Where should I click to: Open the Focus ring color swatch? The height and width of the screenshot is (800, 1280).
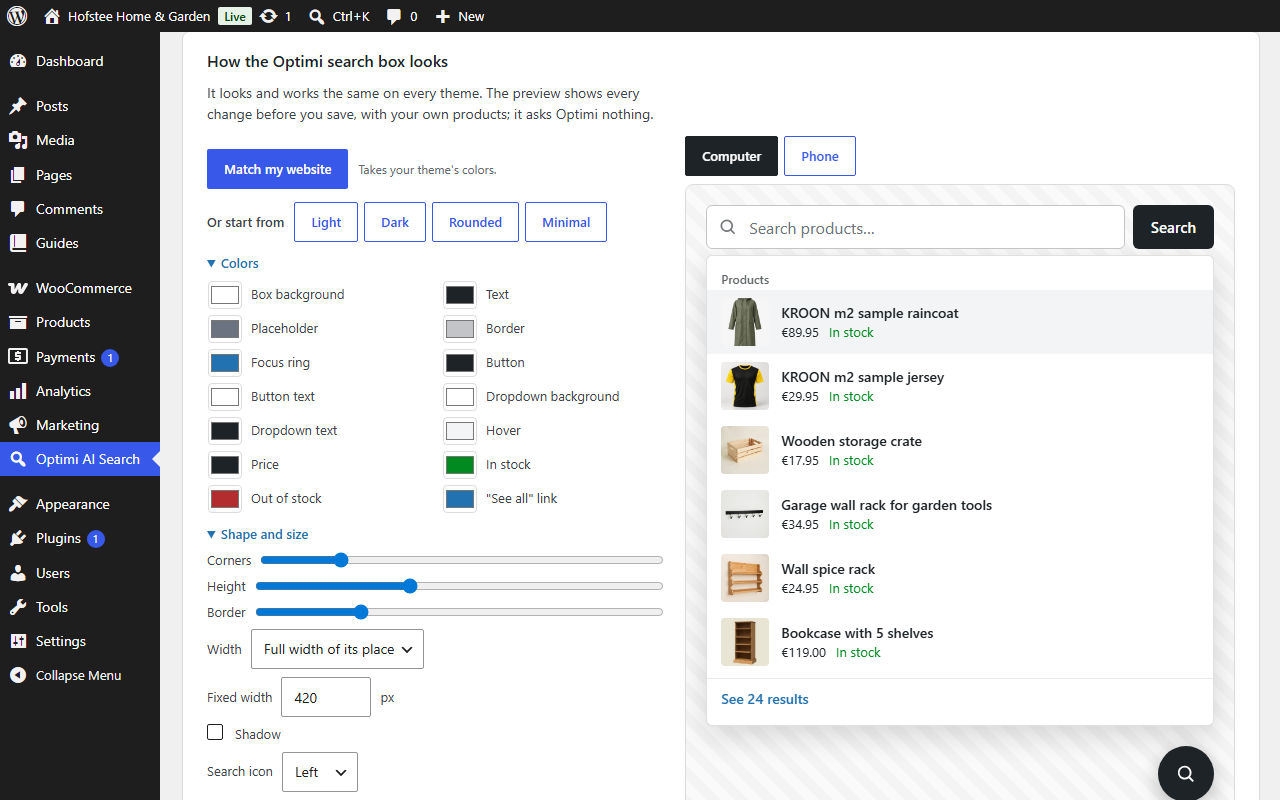pos(225,363)
